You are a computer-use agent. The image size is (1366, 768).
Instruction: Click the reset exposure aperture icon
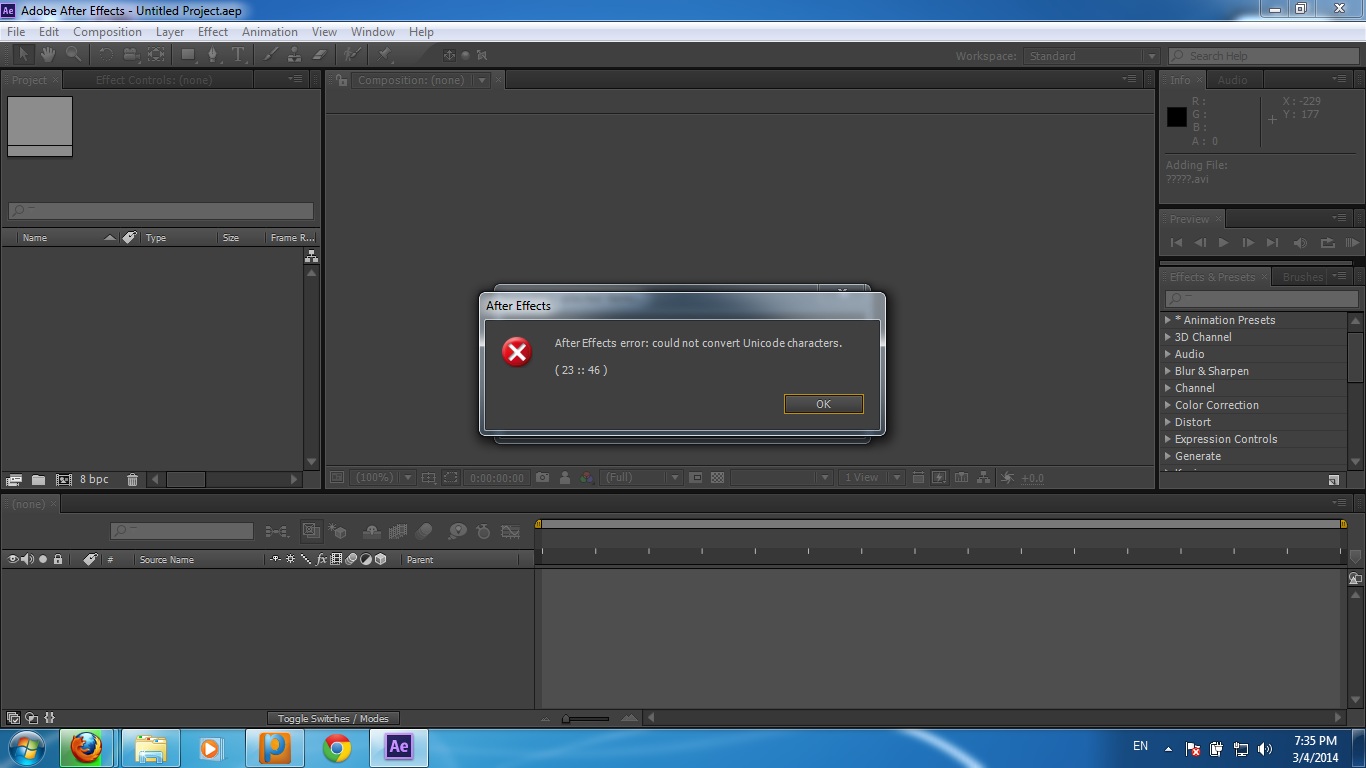pyautogui.click(x=1008, y=478)
